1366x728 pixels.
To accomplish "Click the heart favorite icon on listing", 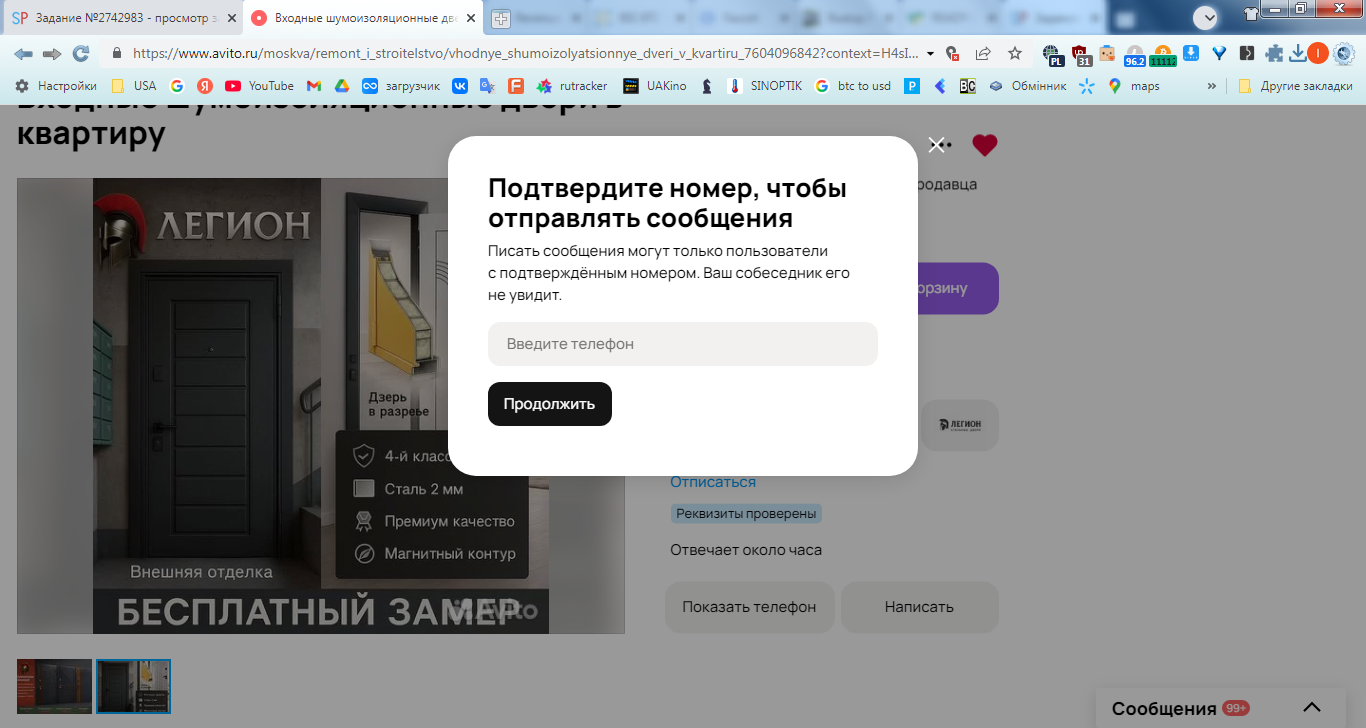I will pyautogui.click(x=985, y=145).
